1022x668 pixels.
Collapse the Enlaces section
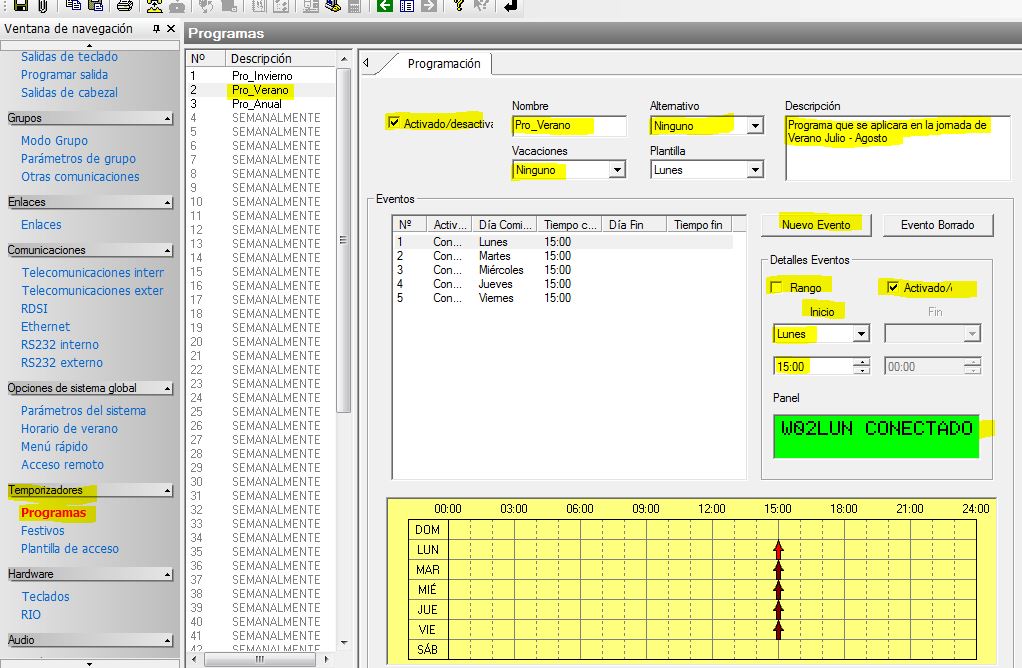tap(168, 203)
